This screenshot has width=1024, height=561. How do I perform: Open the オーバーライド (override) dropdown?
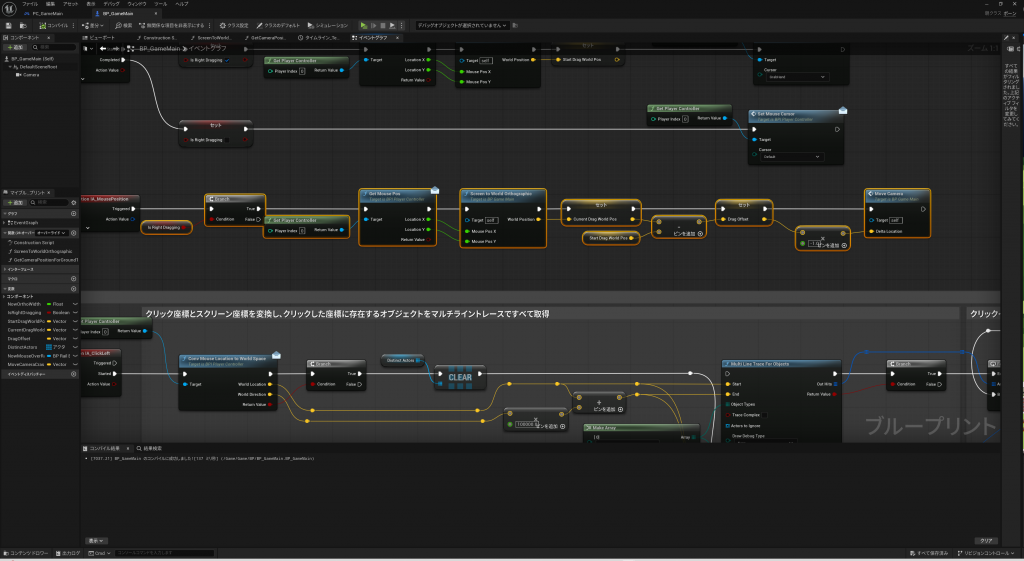click(x=52, y=232)
